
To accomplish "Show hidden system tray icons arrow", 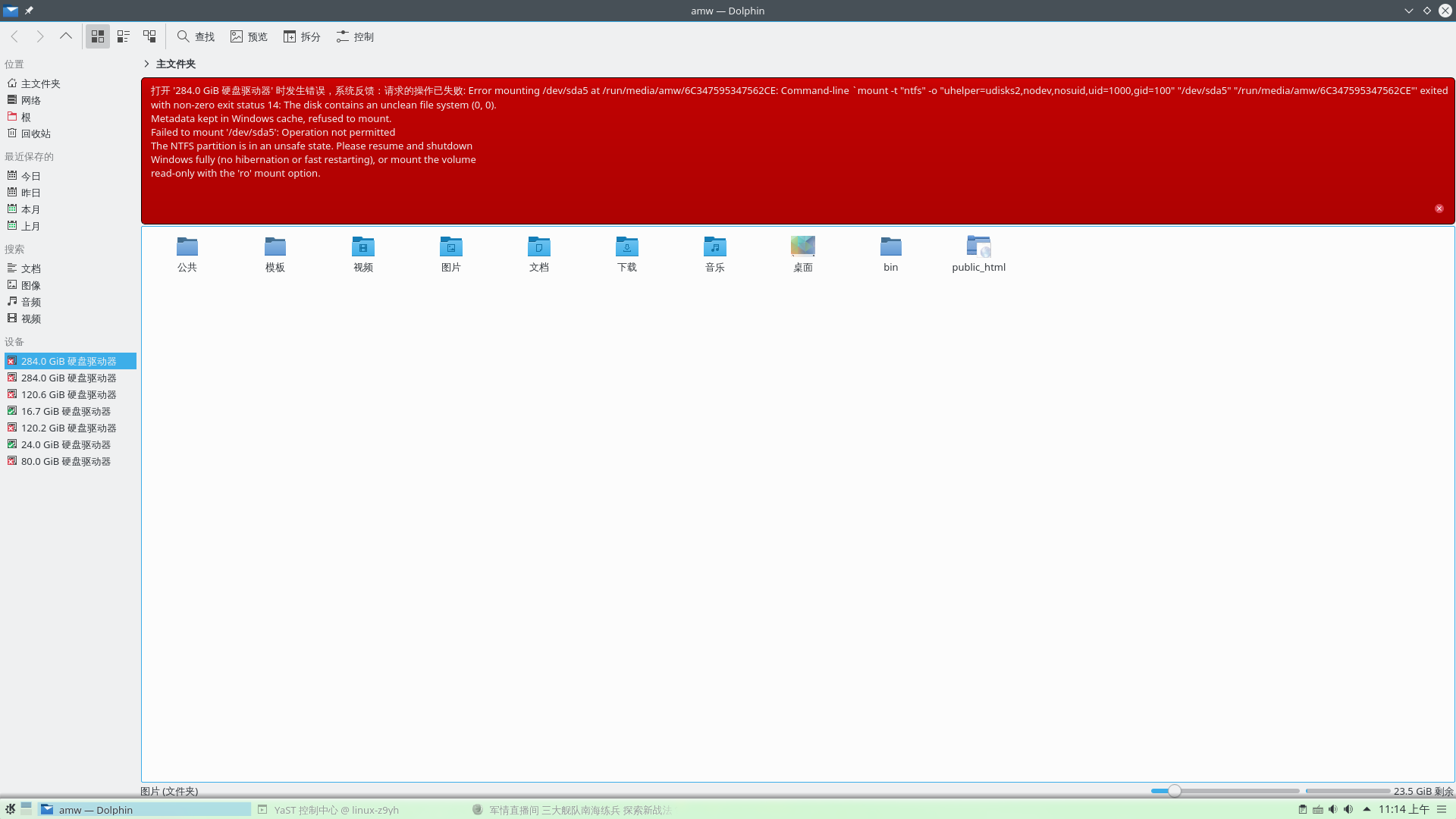I will (1367, 809).
